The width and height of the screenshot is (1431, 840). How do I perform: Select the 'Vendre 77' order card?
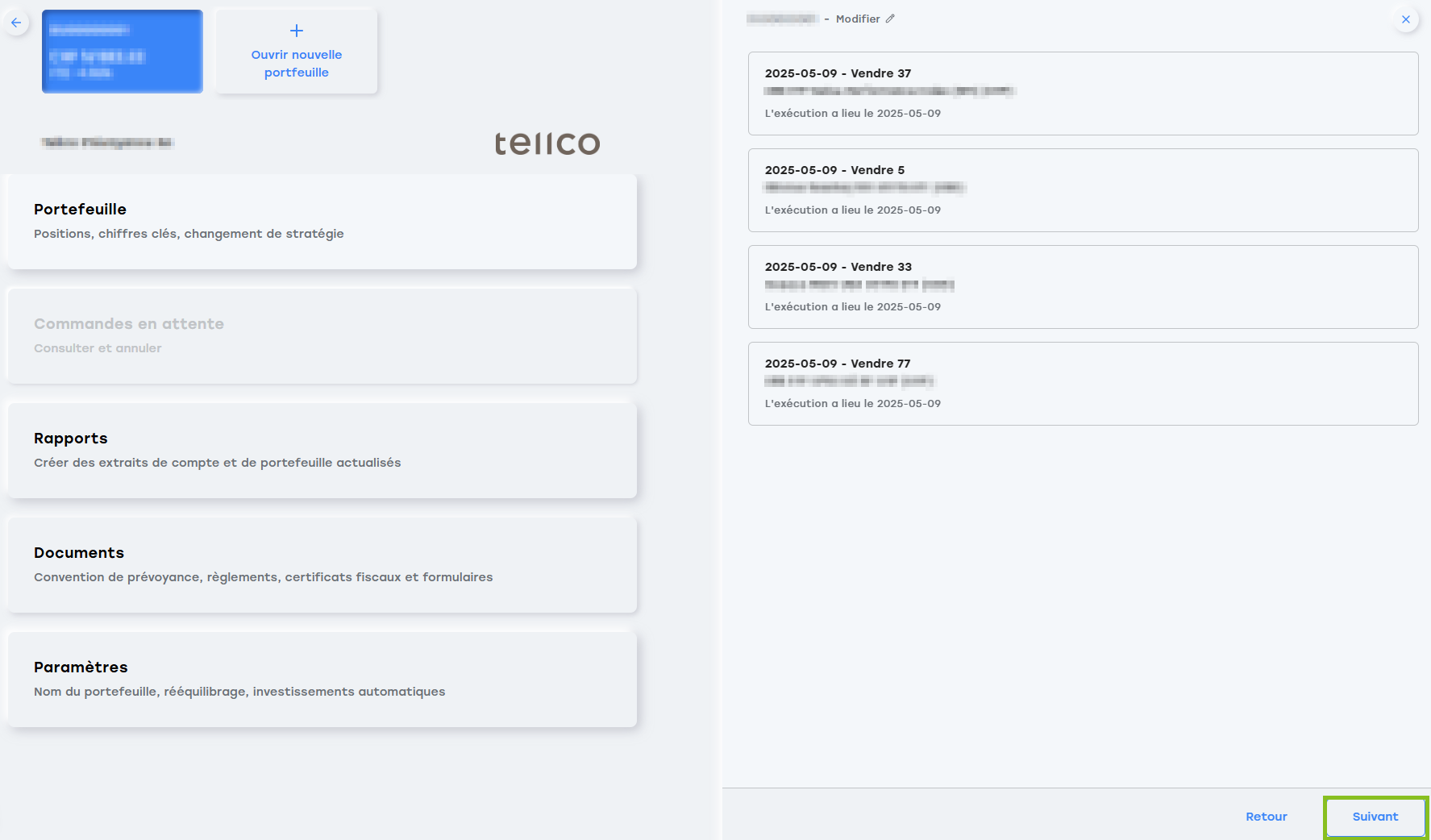pyautogui.click(x=1084, y=384)
